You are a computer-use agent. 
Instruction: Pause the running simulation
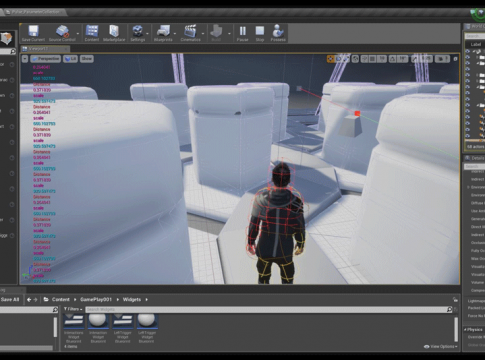[242, 33]
